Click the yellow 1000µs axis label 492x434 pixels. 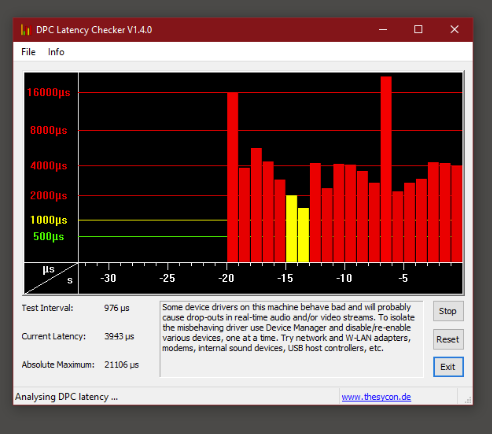49,220
